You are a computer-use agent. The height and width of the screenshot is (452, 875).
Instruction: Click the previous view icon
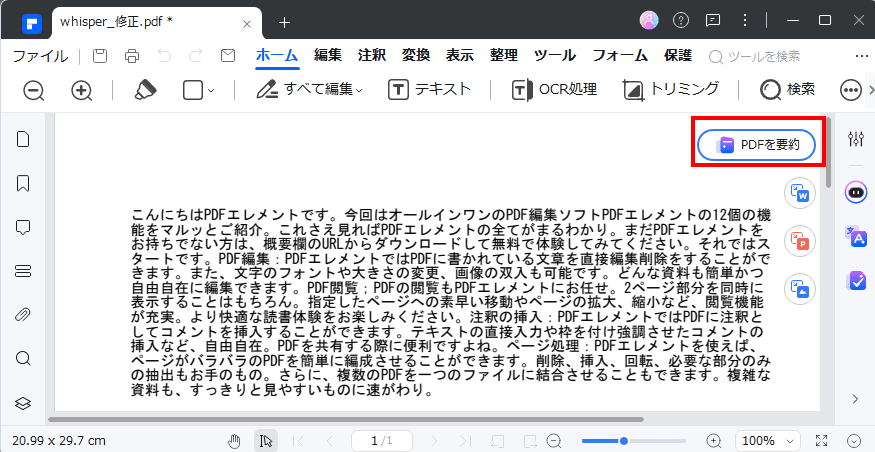pos(498,441)
